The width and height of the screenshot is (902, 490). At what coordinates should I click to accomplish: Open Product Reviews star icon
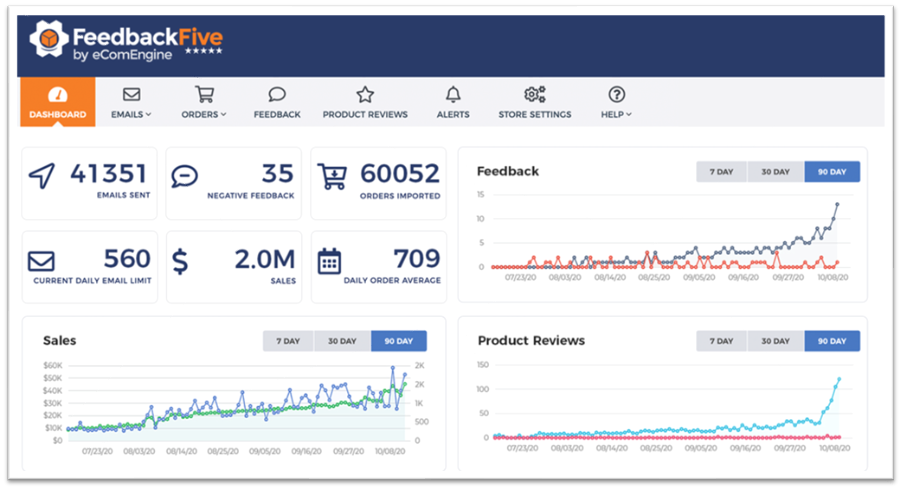tap(365, 95)
